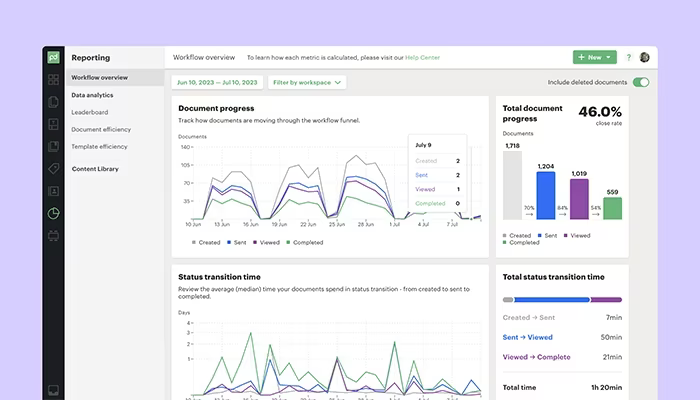Open the contacts icon in sidebar
700x400 pixels.
(54, 191)
